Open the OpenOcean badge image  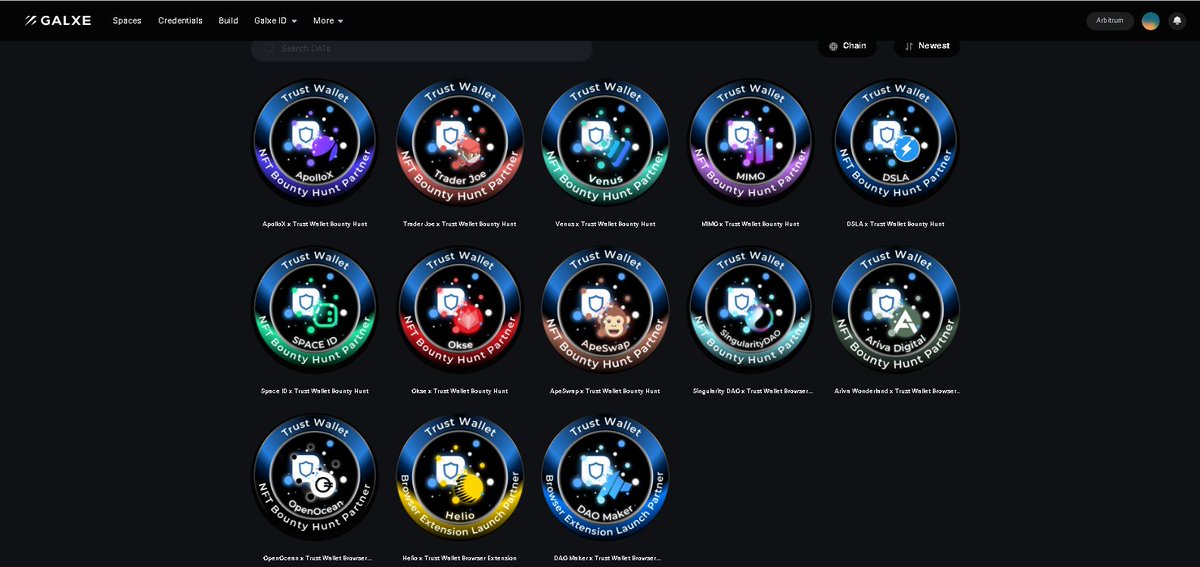click(x=314, y=477)
